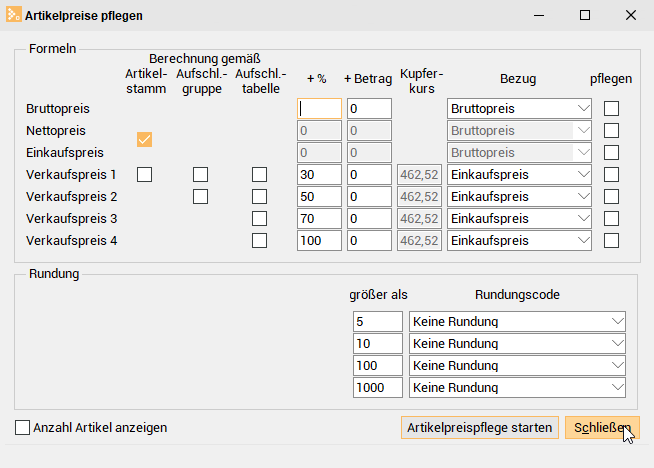Minimize the dialog window
The image size is (654, 468).
tap(539, 15)
